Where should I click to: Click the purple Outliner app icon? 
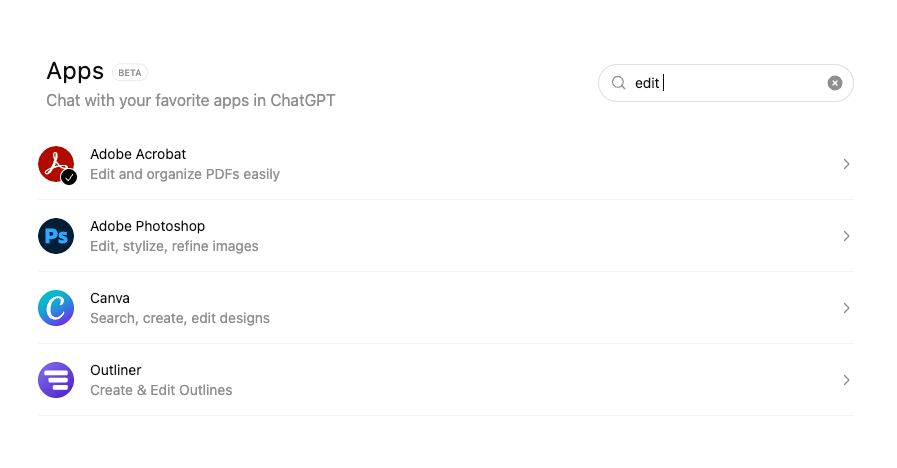pos(56,380)
